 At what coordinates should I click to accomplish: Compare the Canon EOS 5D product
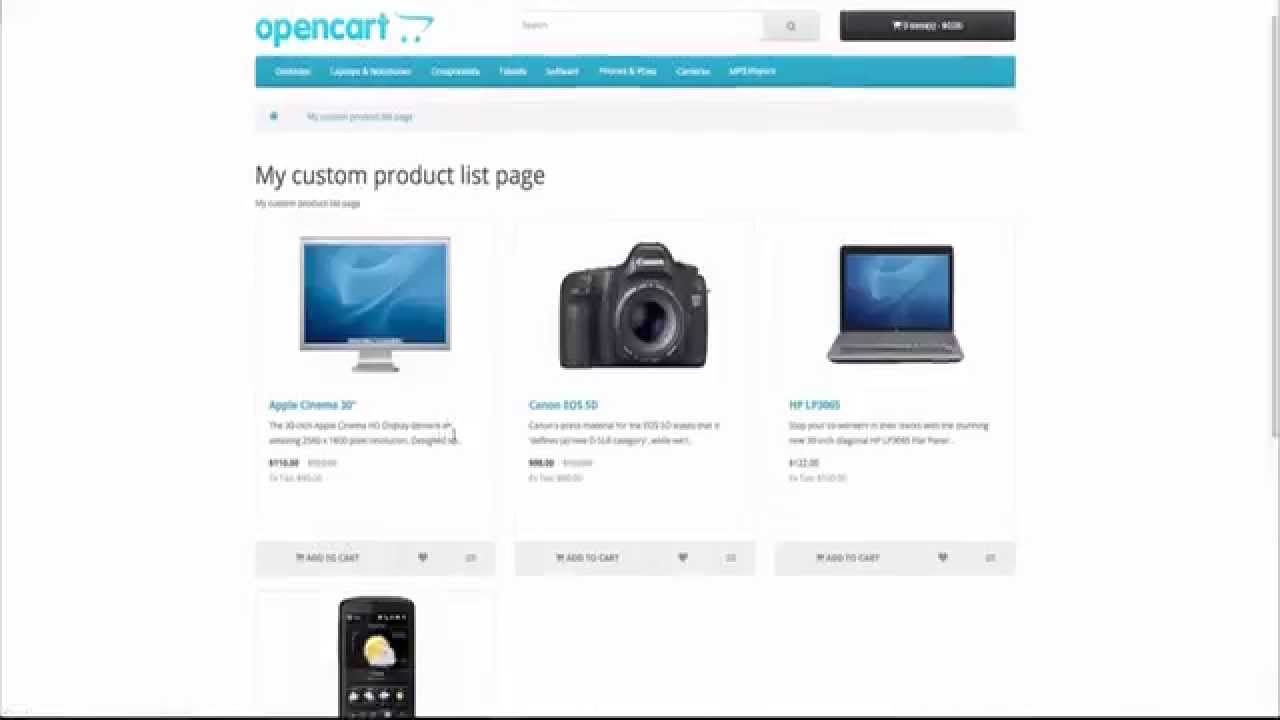pyautogui.click(x=731, y=558)
